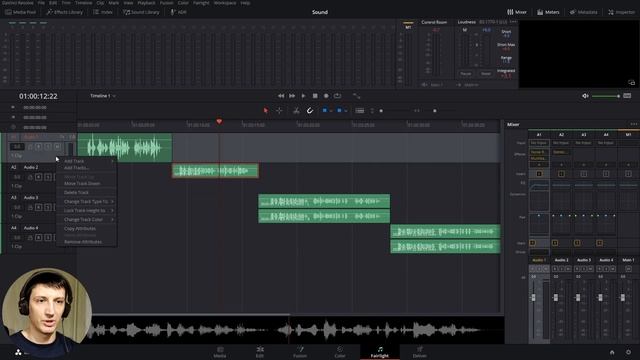Image resolution: width=640 pixels, height=360 pixels.
Task: Open the A1 pan control in mixer
Action: (539, 224)
